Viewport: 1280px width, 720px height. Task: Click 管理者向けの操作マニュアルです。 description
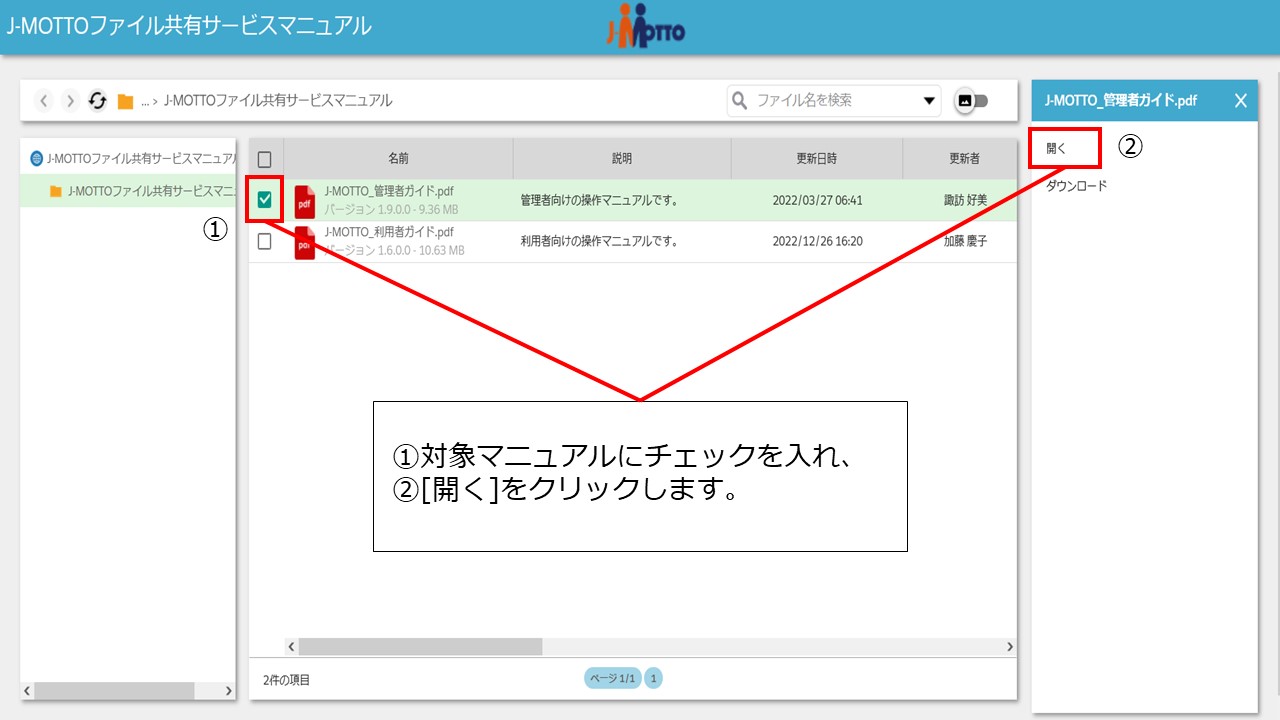coord(599,200)
